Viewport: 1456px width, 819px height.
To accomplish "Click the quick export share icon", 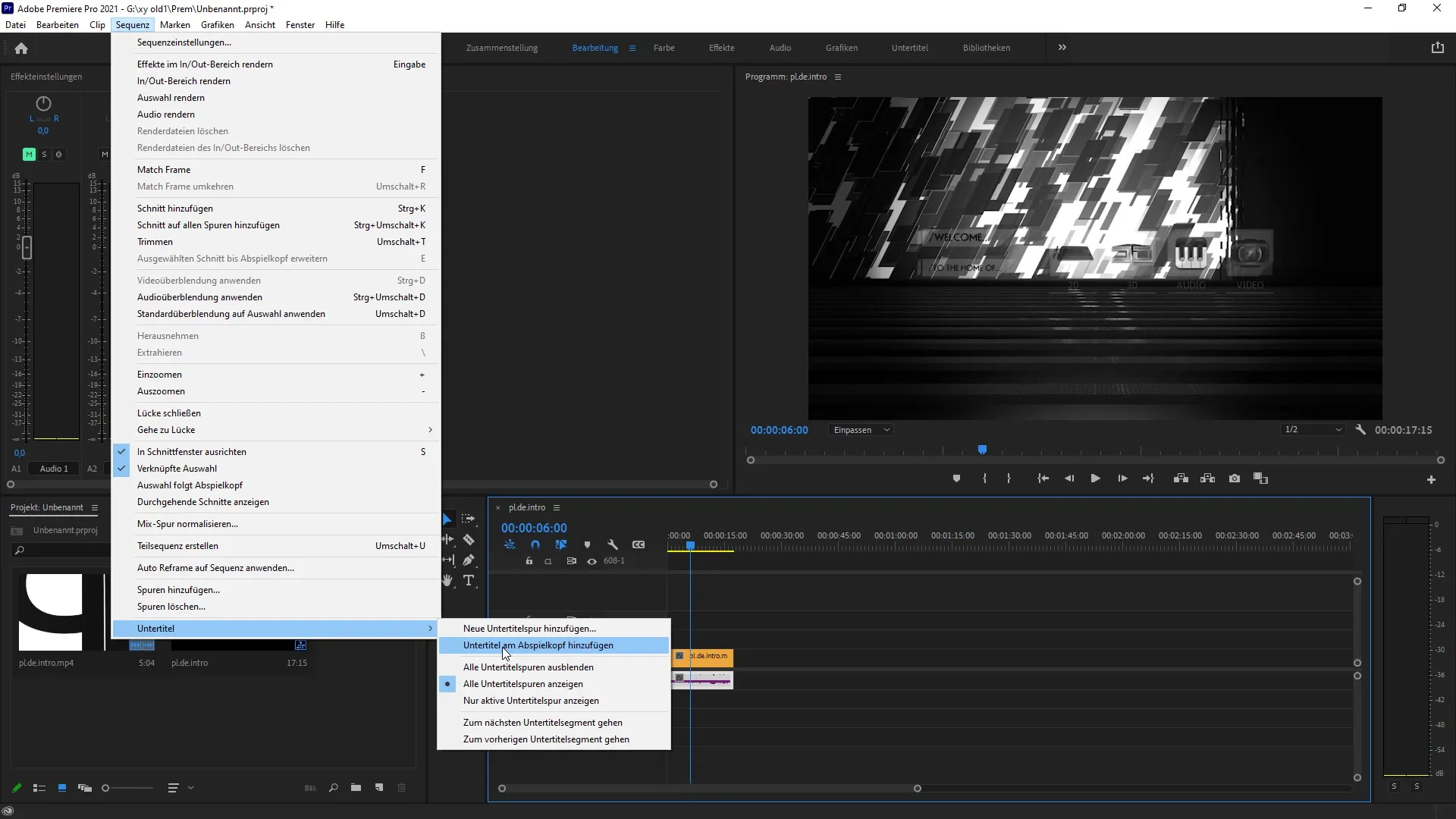I will tap(1437, 48).
